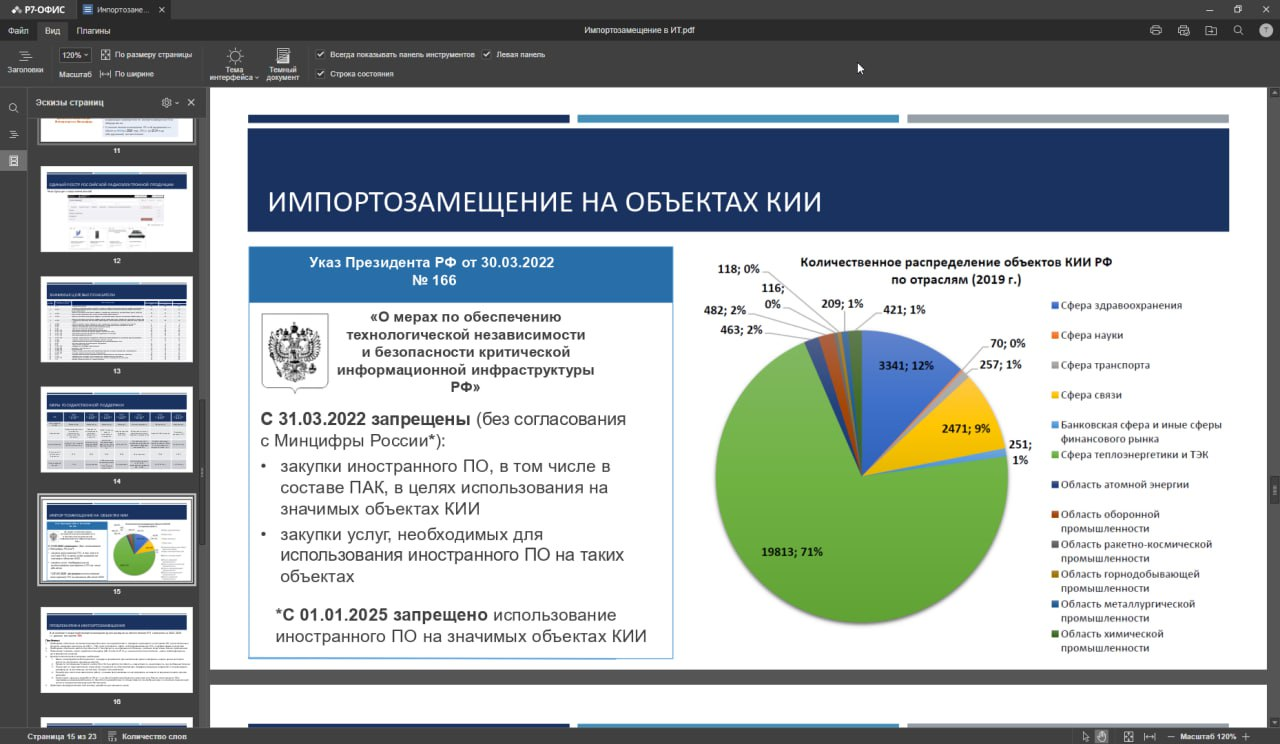Toggle the Левая панель checkbox
Viewport: 1280px width, 744px height.
tap(487, 54)
